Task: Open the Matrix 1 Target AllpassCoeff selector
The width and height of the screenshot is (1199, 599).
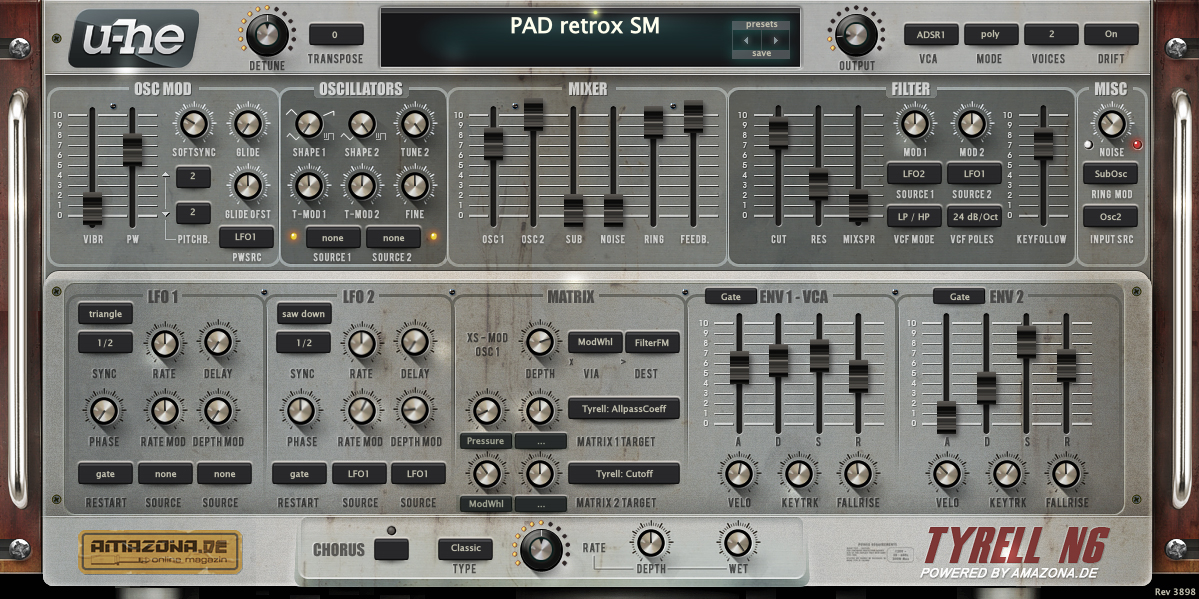Action: pyautogui.click(x=624, y=409)
